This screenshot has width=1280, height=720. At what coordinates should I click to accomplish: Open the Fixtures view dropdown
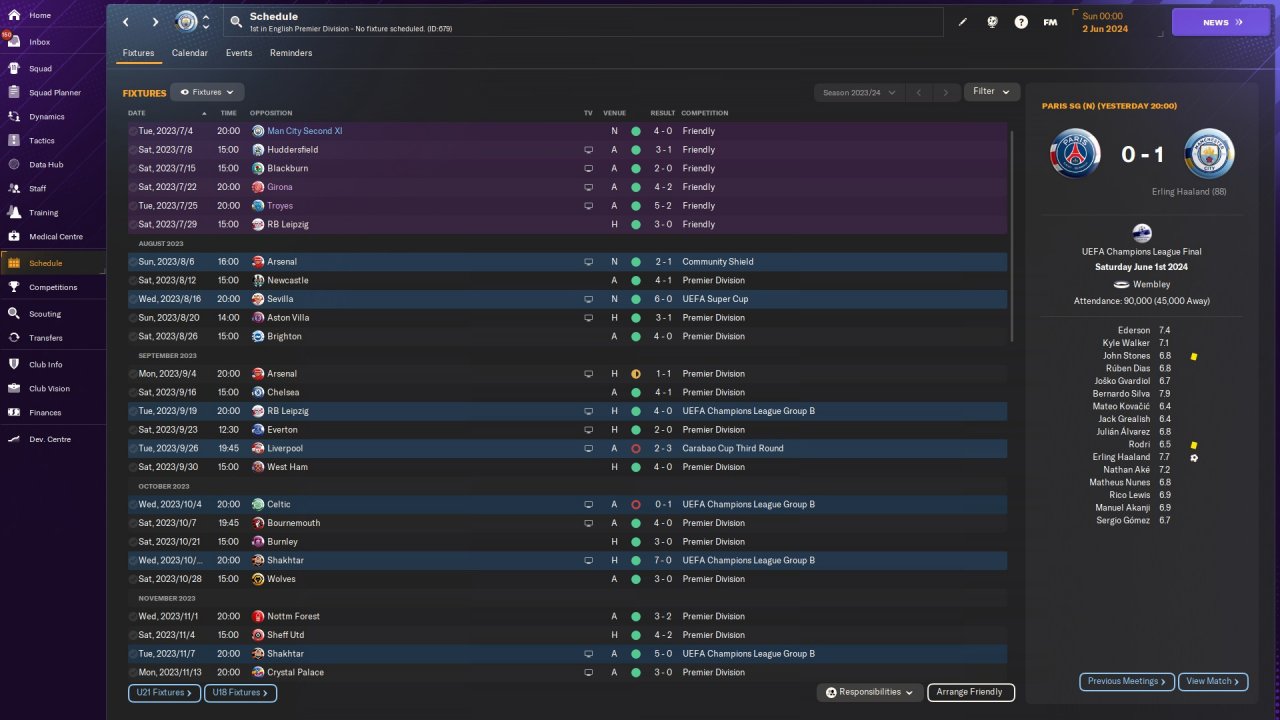click(x=207, y=92)
